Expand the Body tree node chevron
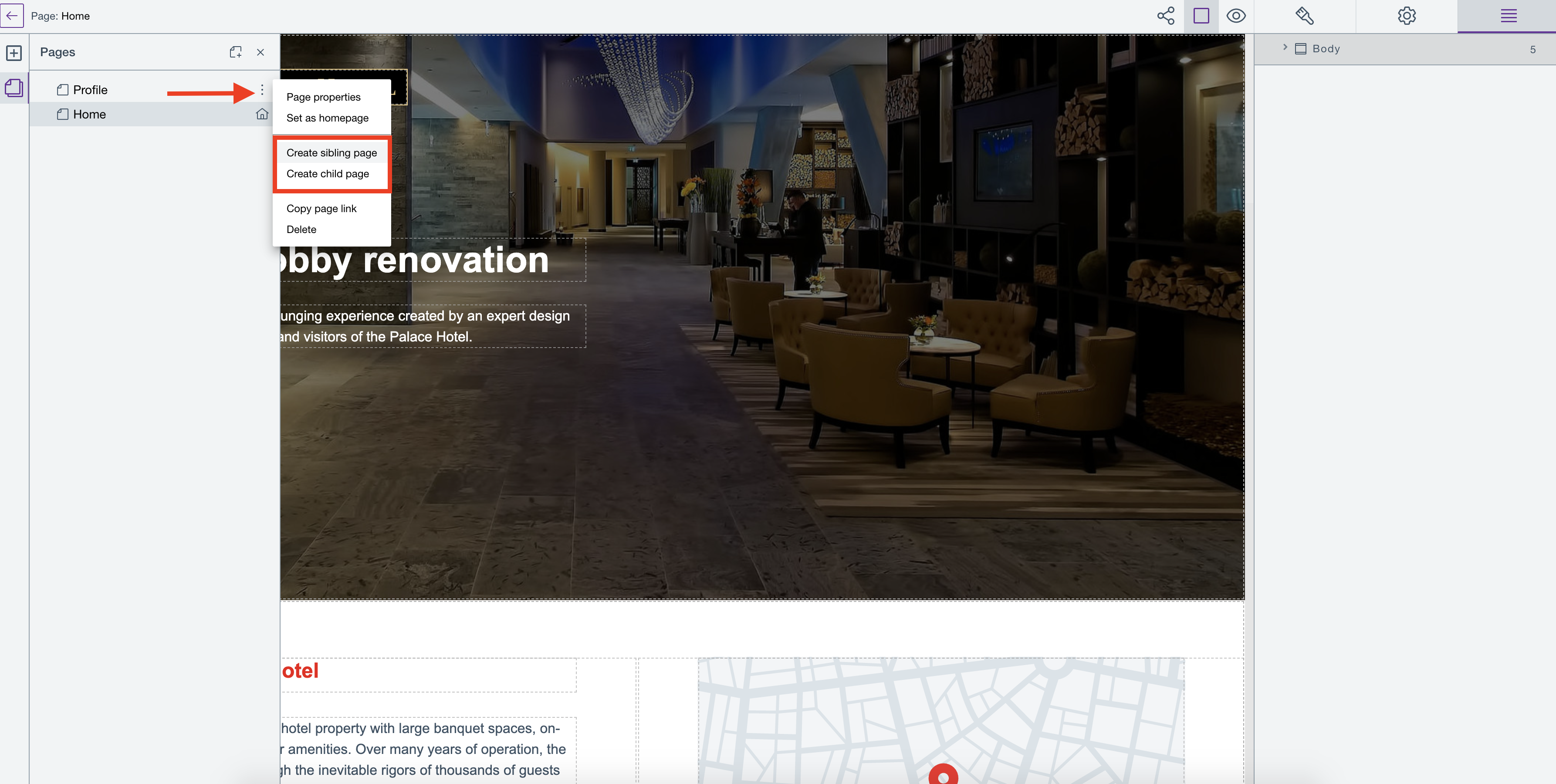 (x=1285, y=48)
